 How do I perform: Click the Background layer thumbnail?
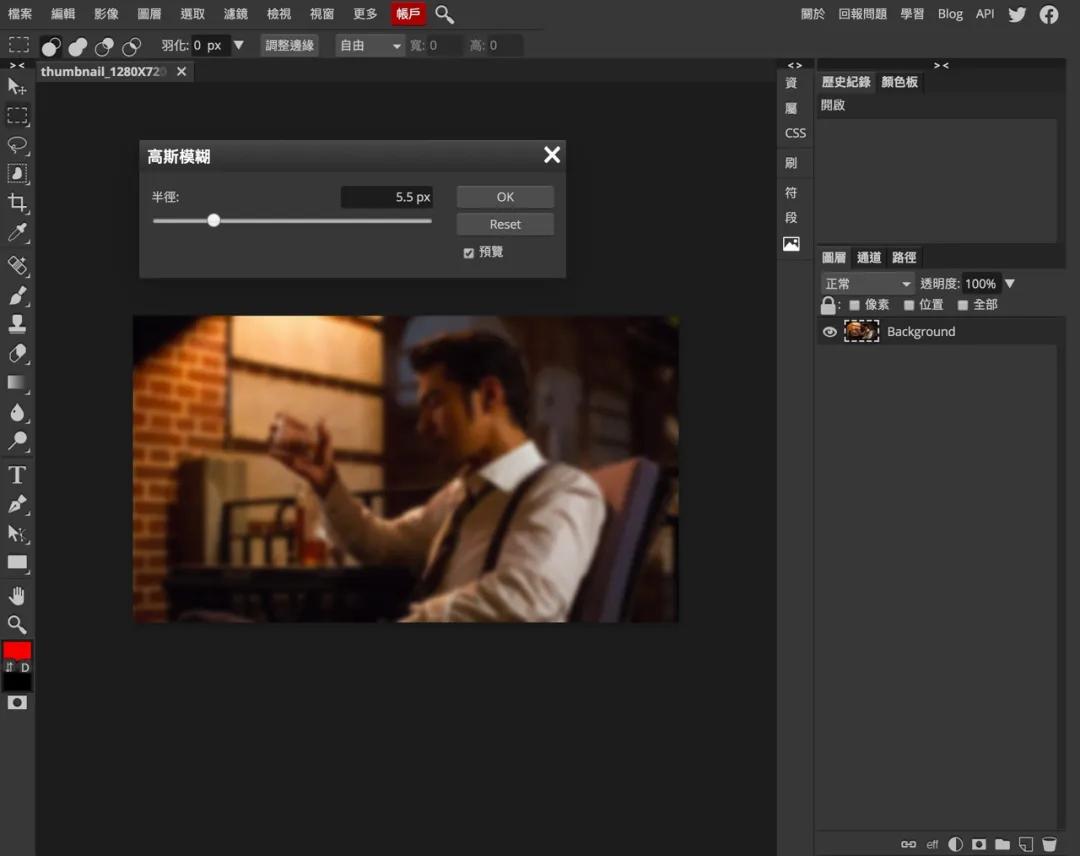pyautogui.click(x=861, y=331)
